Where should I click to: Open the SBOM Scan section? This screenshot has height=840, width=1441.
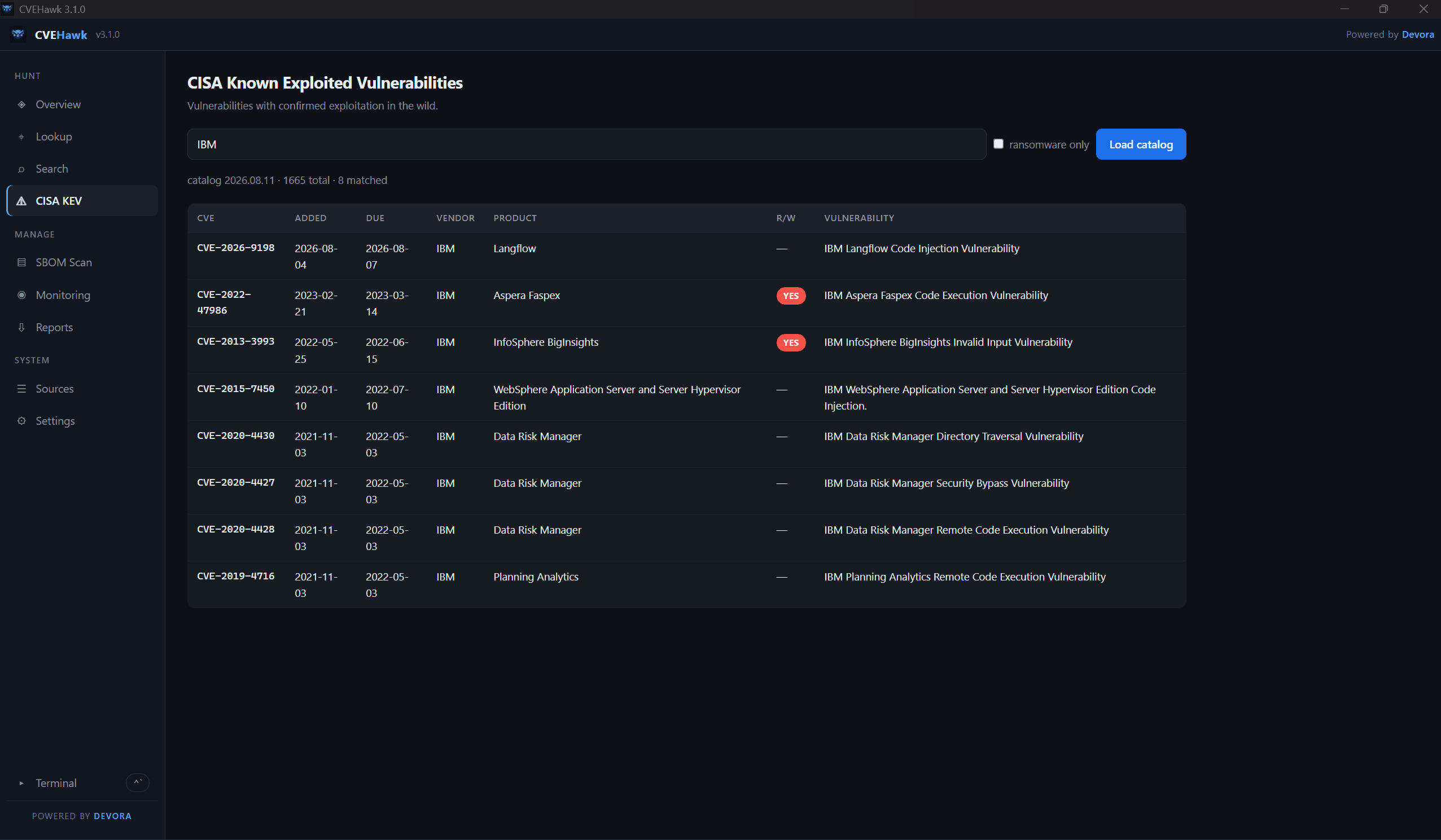pyautogui.click(x=82, y=262)
